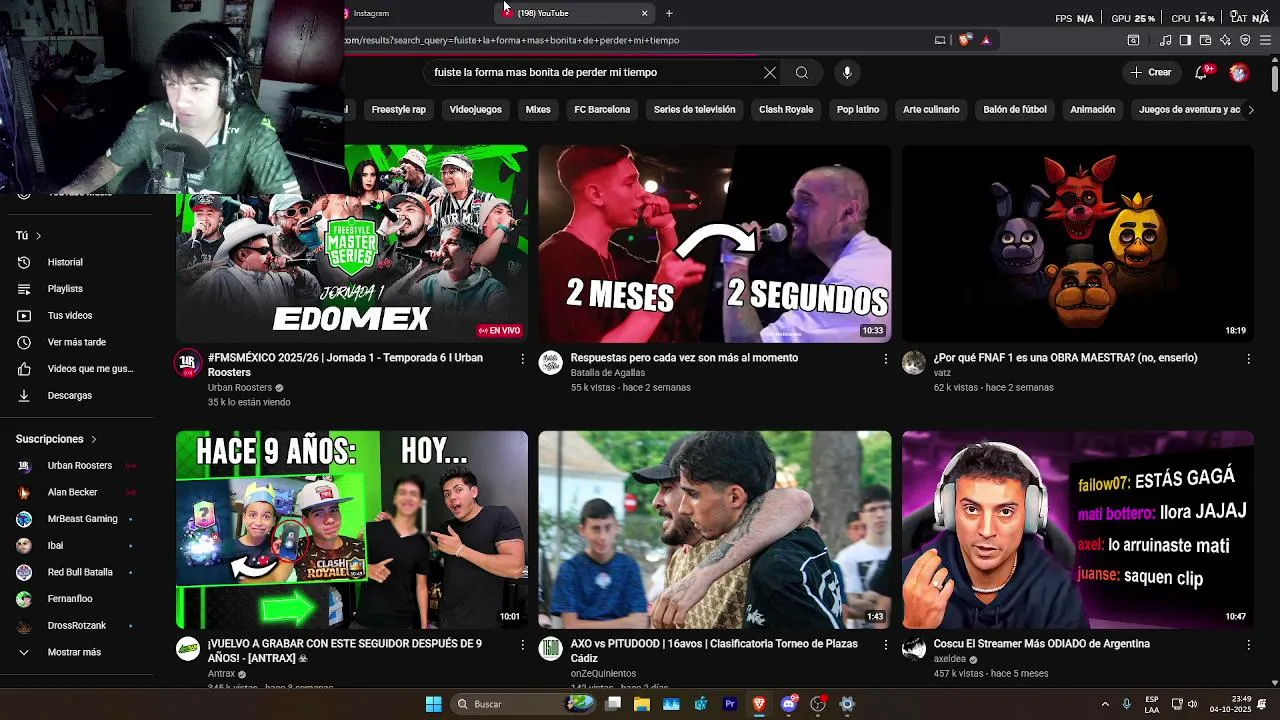Open Alan Becker subscription channel

[x=76, y=493]
